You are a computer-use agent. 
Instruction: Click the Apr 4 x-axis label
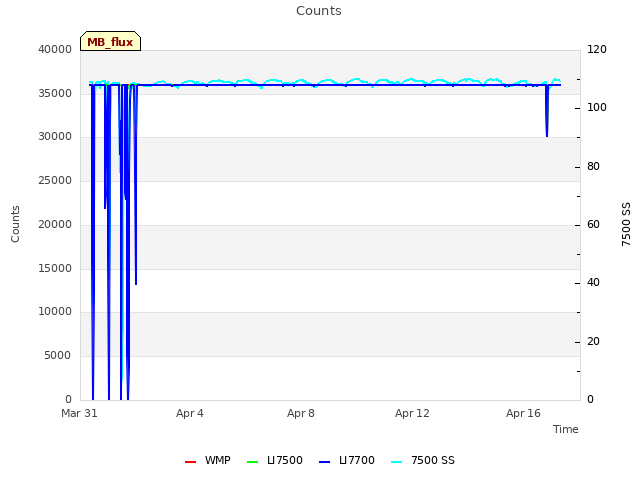pyautogui.click(x=190, y=413)
